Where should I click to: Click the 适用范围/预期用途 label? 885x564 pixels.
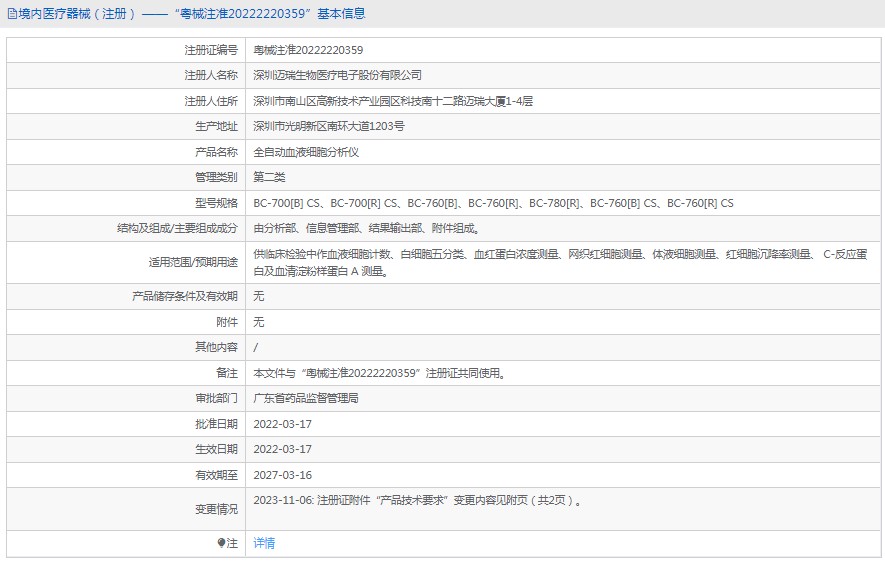(193, 263)
